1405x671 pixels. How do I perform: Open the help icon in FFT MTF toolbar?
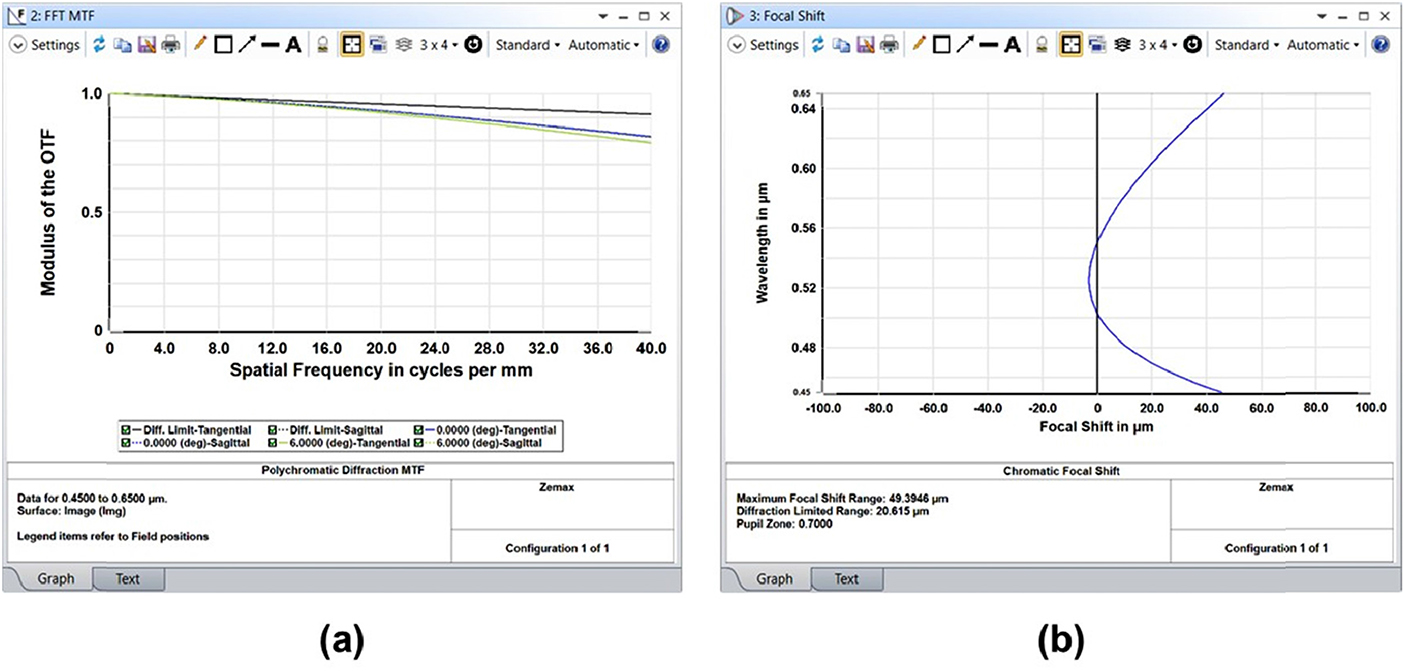660,45
